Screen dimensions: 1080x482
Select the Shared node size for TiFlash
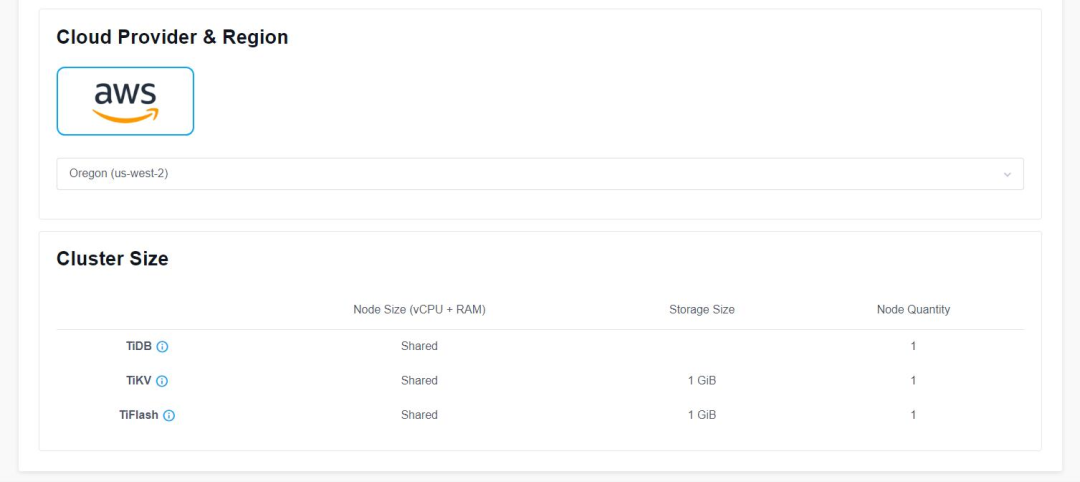pyautogui.click(x=419, y=414)
